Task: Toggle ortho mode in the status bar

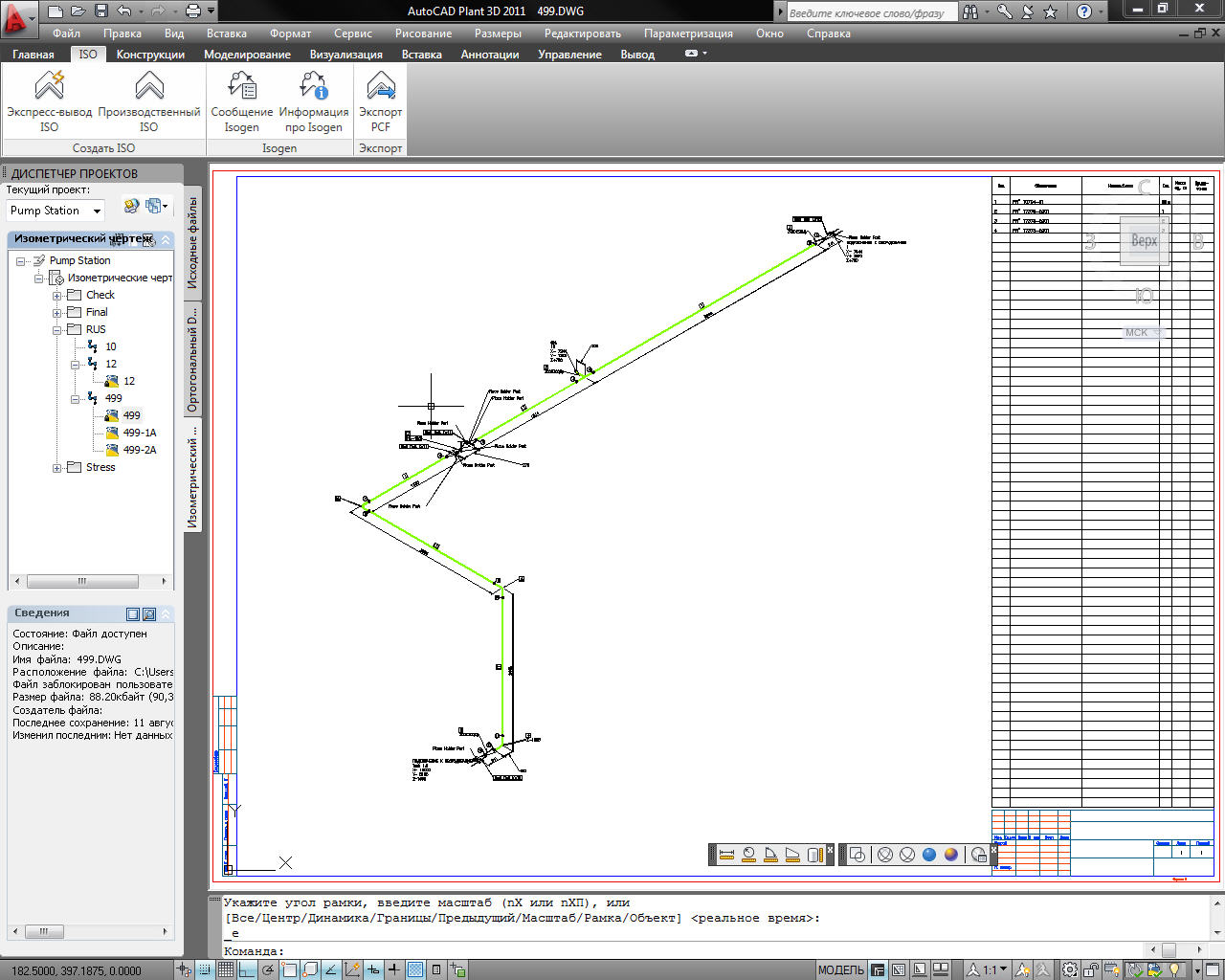Action: [247, 969]
